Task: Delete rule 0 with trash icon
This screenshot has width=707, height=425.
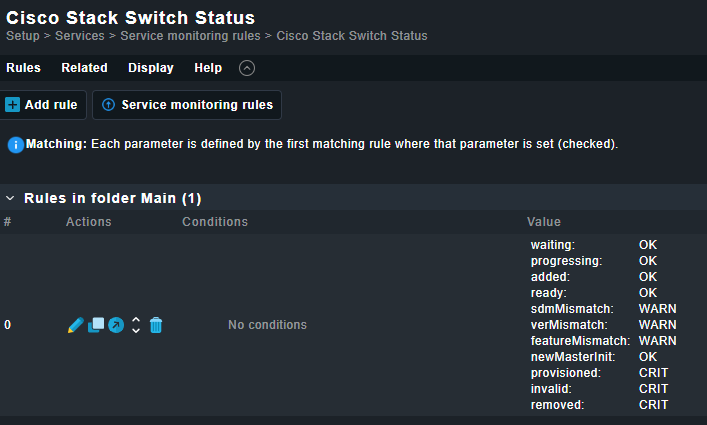Action: pyautogui.click(x=156, y=325)
